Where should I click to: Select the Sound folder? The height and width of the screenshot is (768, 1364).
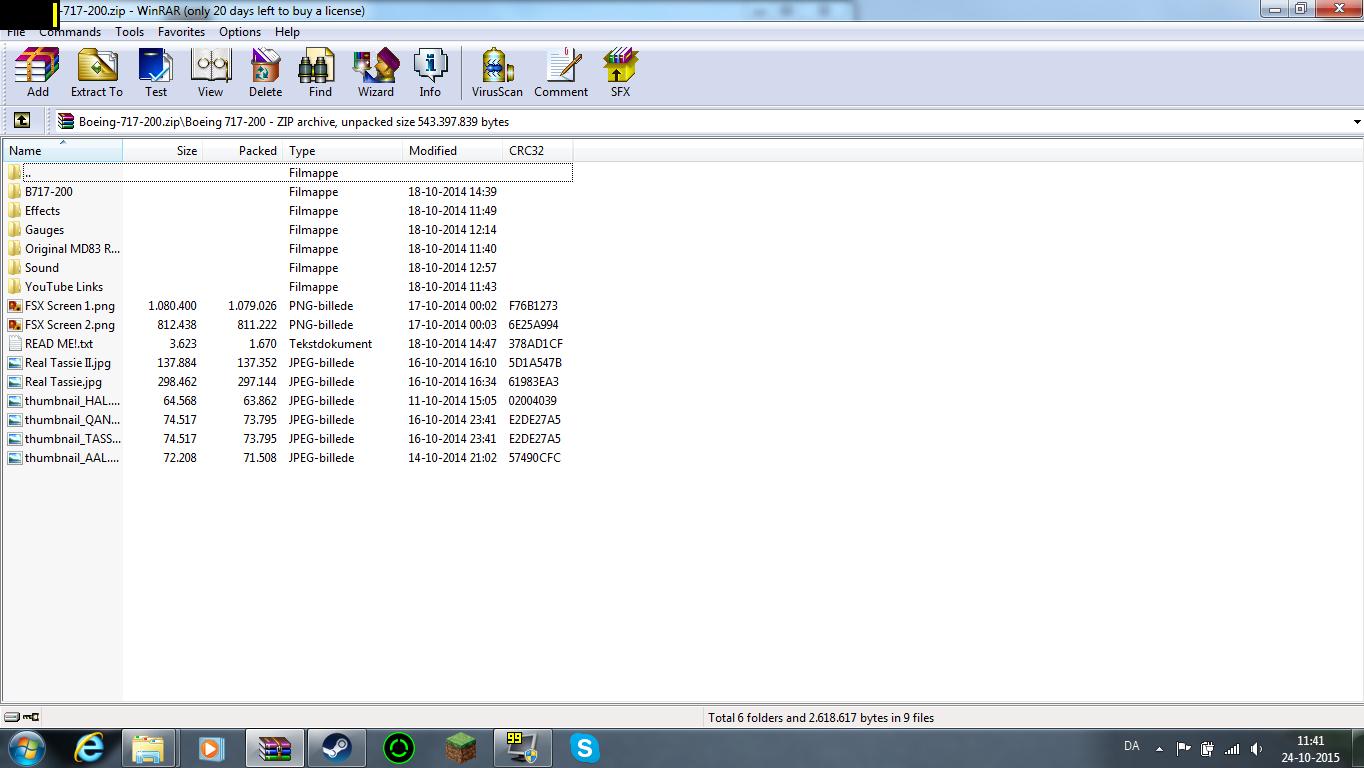pos(42,268)
